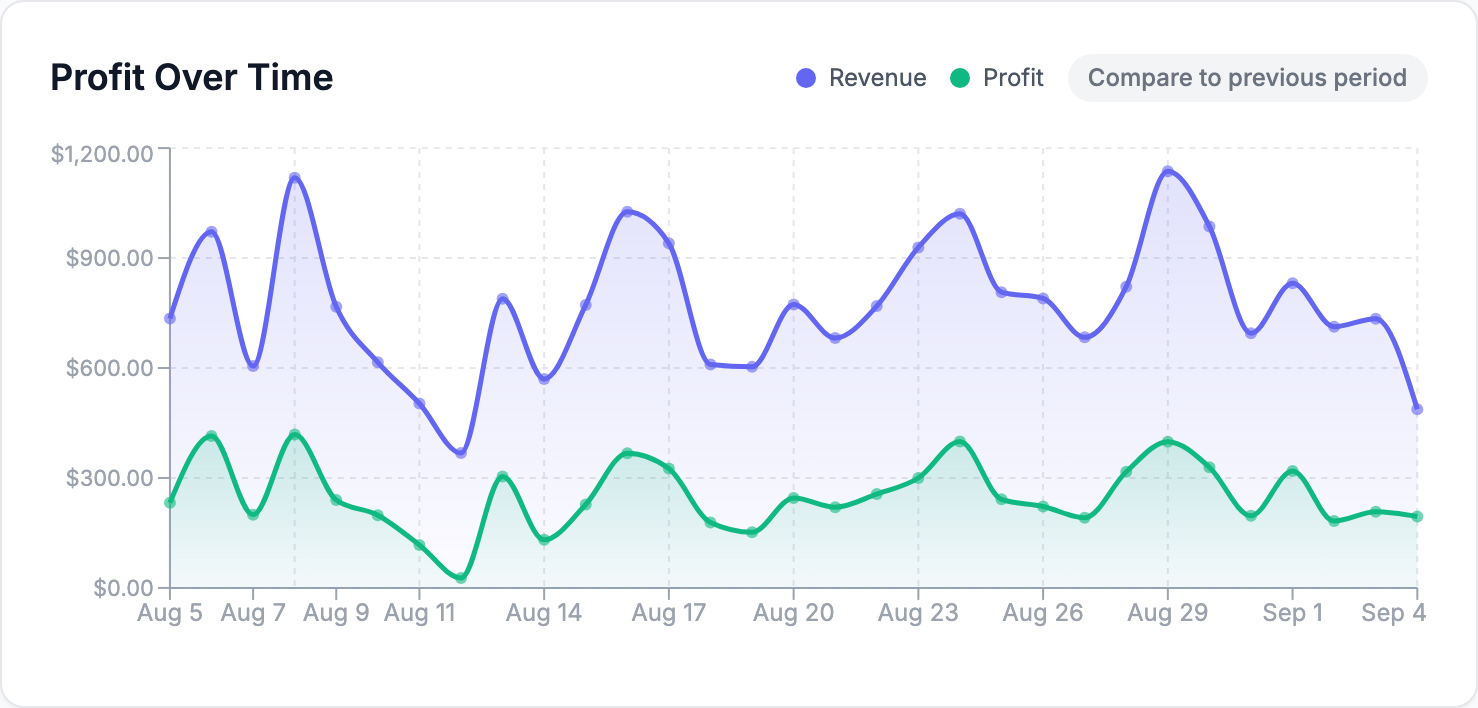Click the $0.00 y-axis label

point(124,588)
